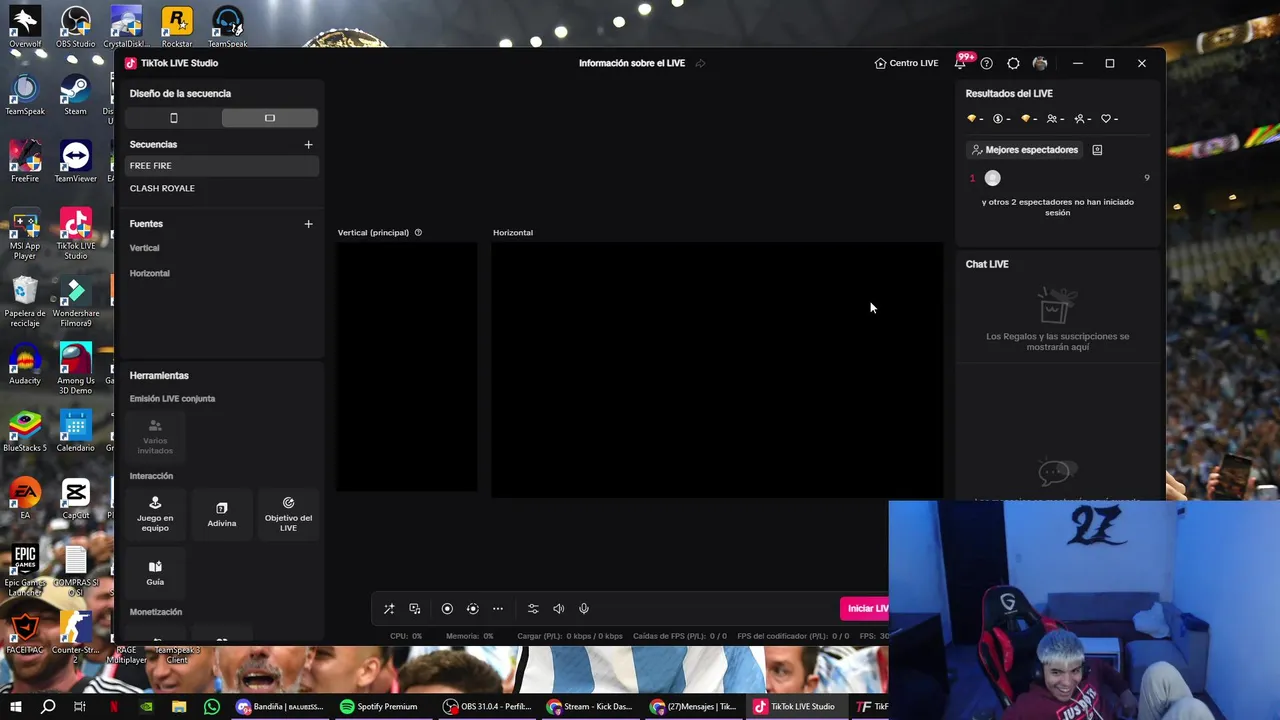This screenshot has height=720, width=1280.
Task: Click the replay capture icon
Action: pos(473,609)
